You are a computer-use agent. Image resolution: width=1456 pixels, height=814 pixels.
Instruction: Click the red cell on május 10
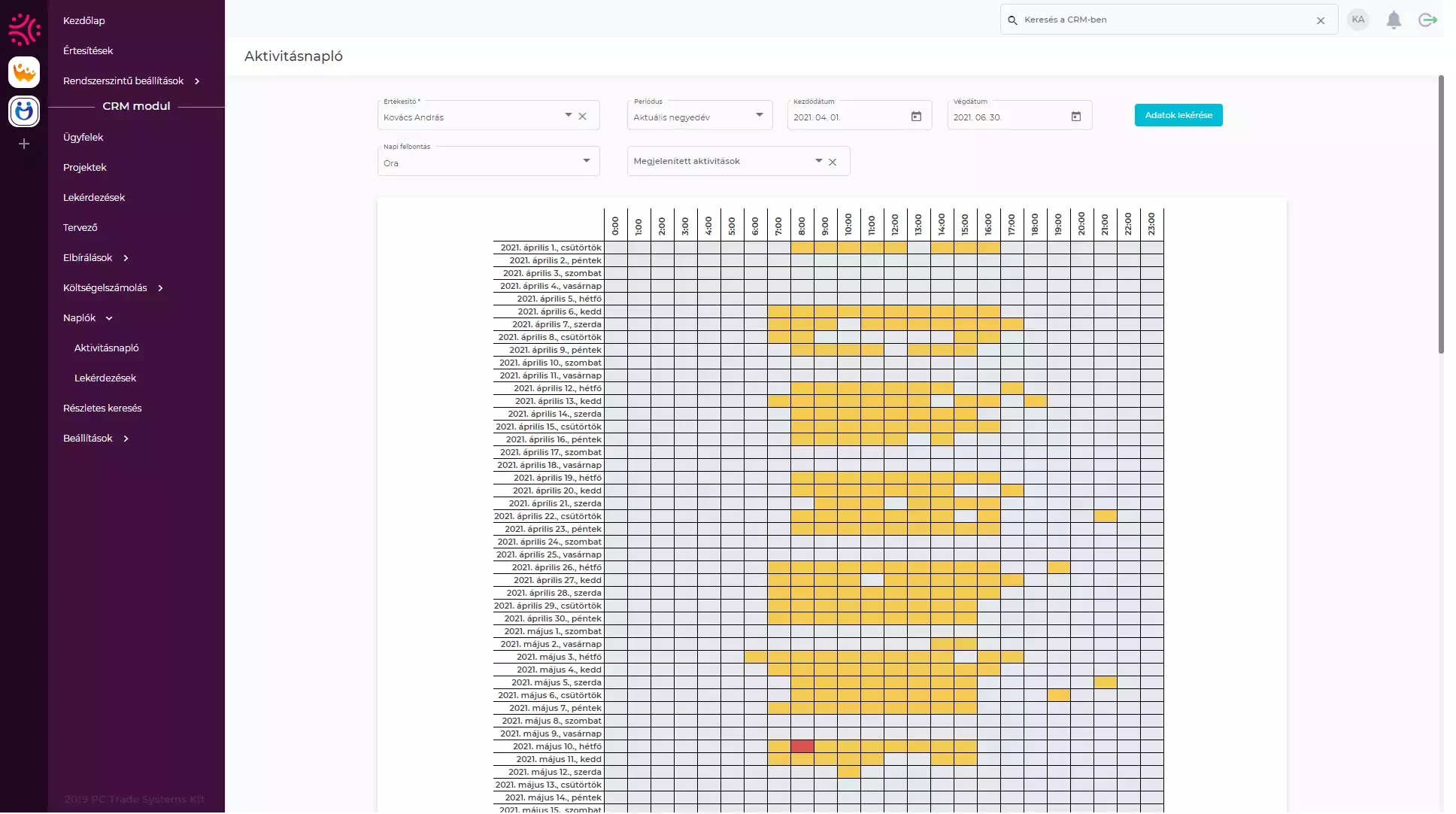(802, 746)
